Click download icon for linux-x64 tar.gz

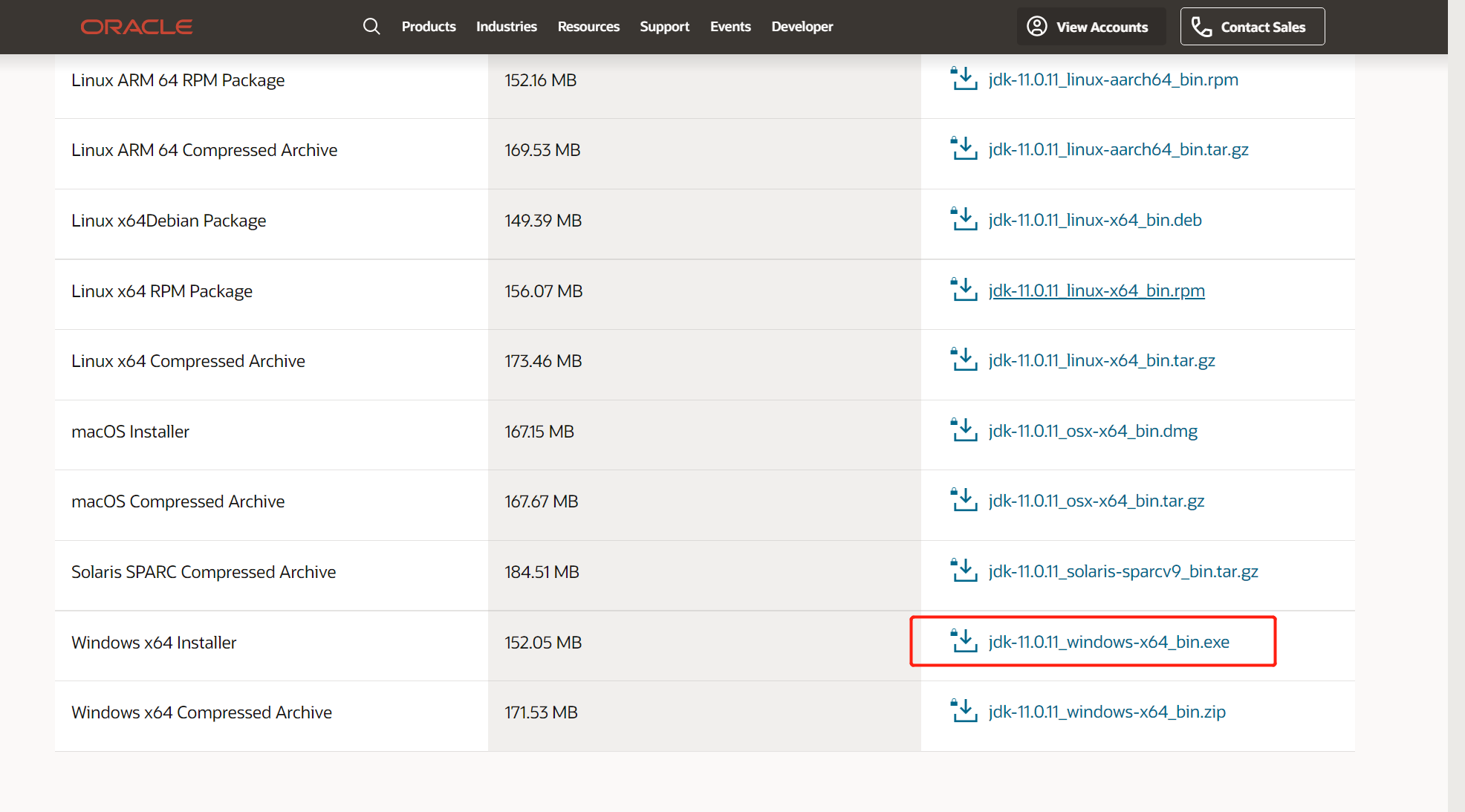pos(964,360)
